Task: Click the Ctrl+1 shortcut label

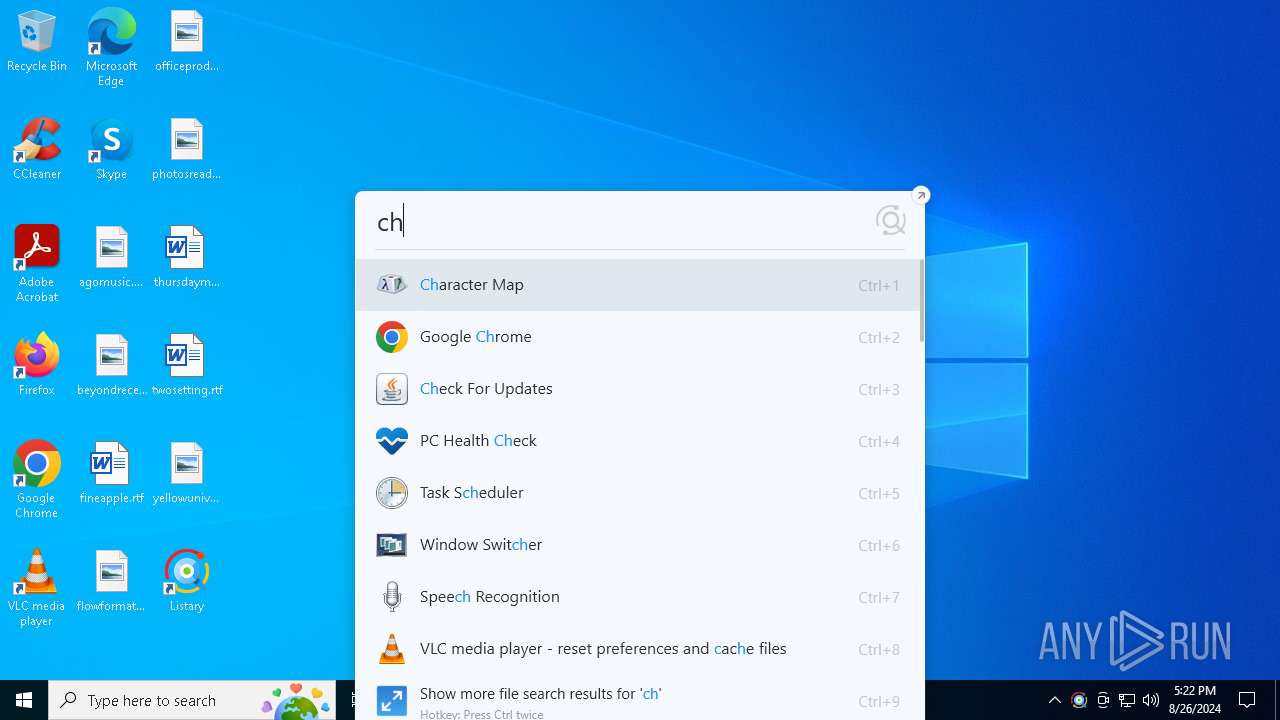Action: click(879, 286)
